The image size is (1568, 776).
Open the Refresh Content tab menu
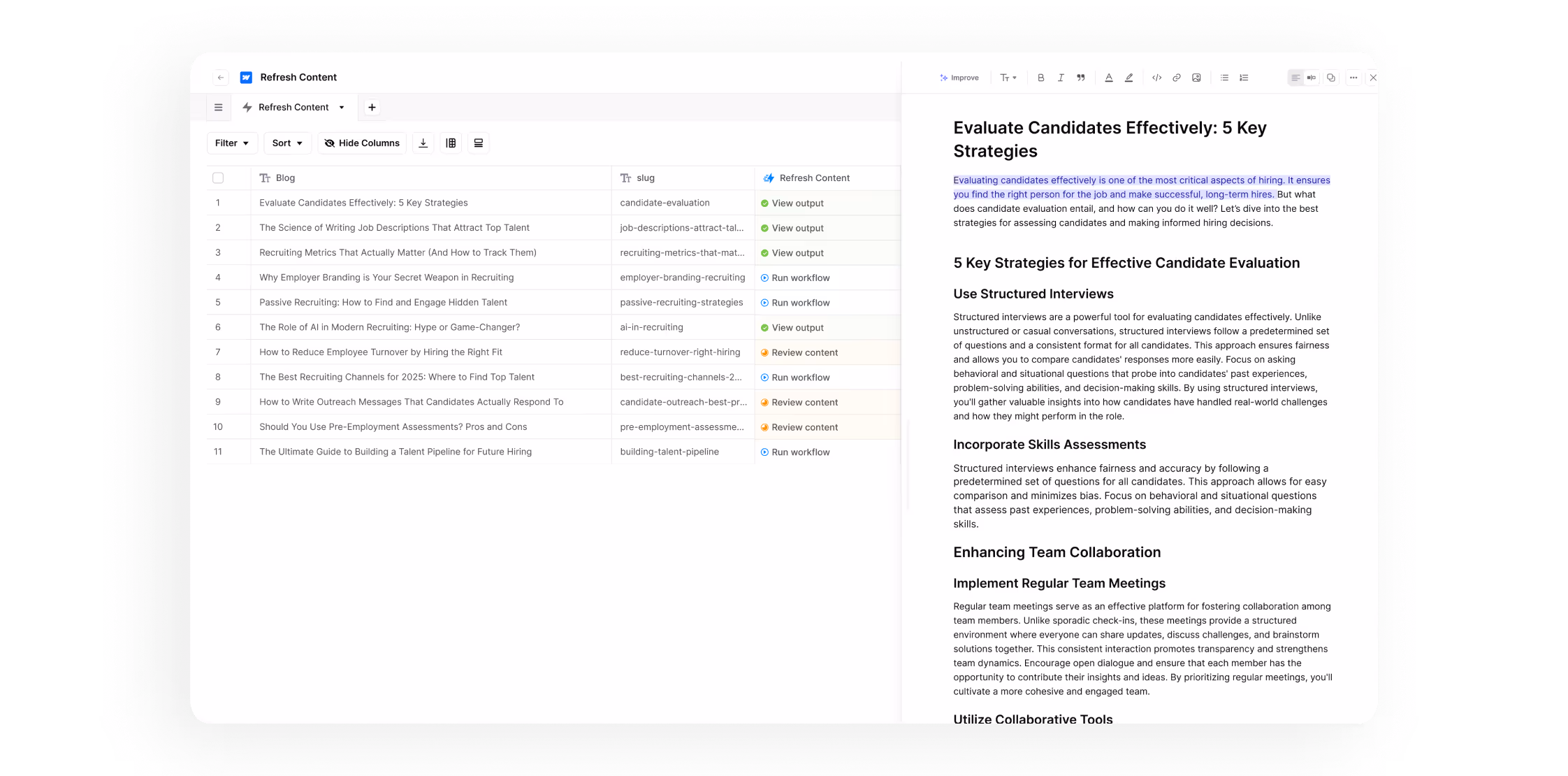point(342,107)
